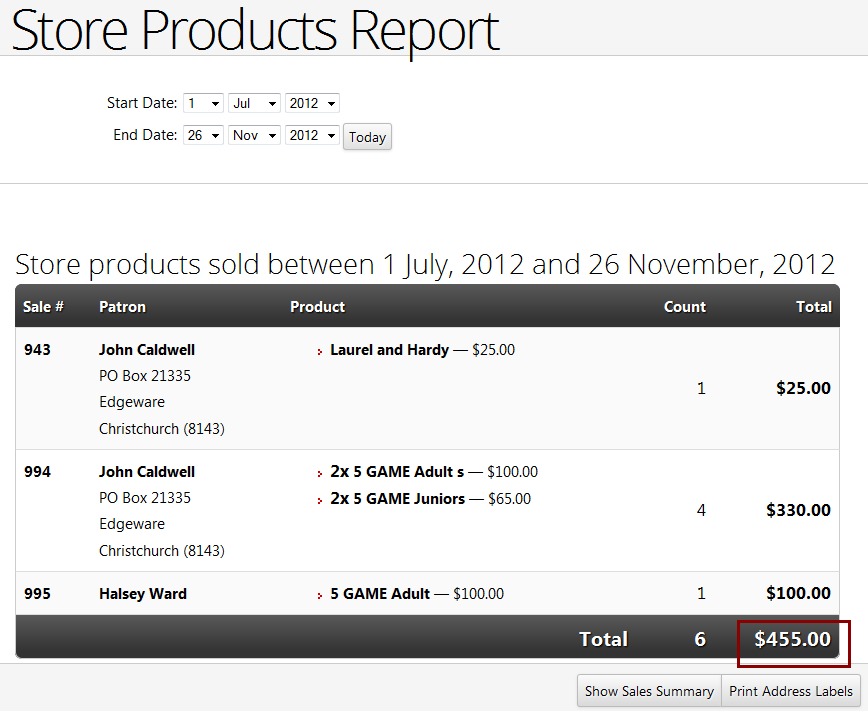
Task: Open the End Date month dropdown showing Nov
Action: click(254, 135)
